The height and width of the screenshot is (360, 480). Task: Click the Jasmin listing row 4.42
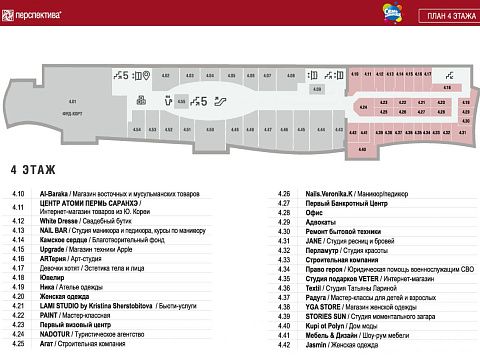pos(372,345)
